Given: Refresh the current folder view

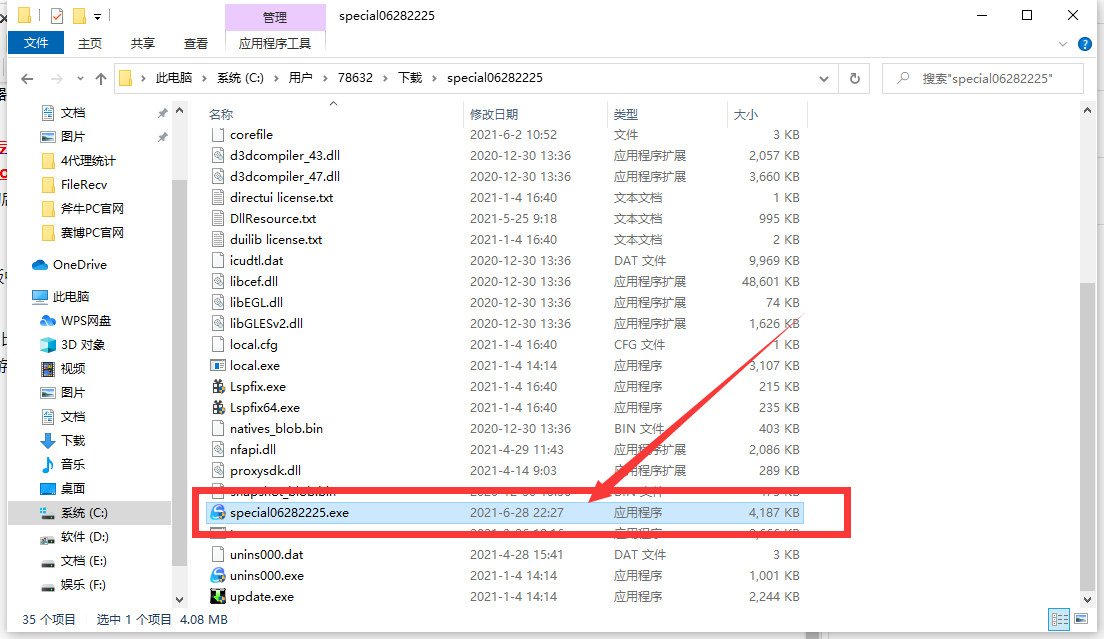Looking at the screenshot, I should pos(854,78).
